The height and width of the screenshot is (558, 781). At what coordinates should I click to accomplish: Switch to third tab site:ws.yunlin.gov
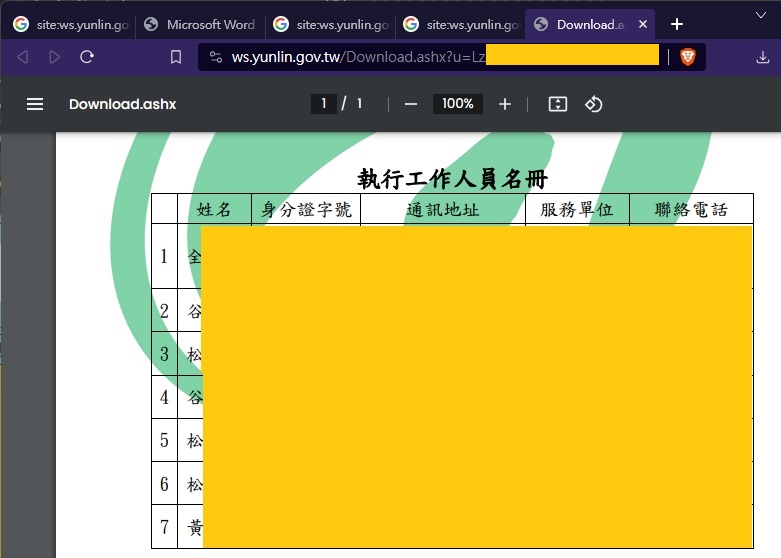(x=331, y=24)
